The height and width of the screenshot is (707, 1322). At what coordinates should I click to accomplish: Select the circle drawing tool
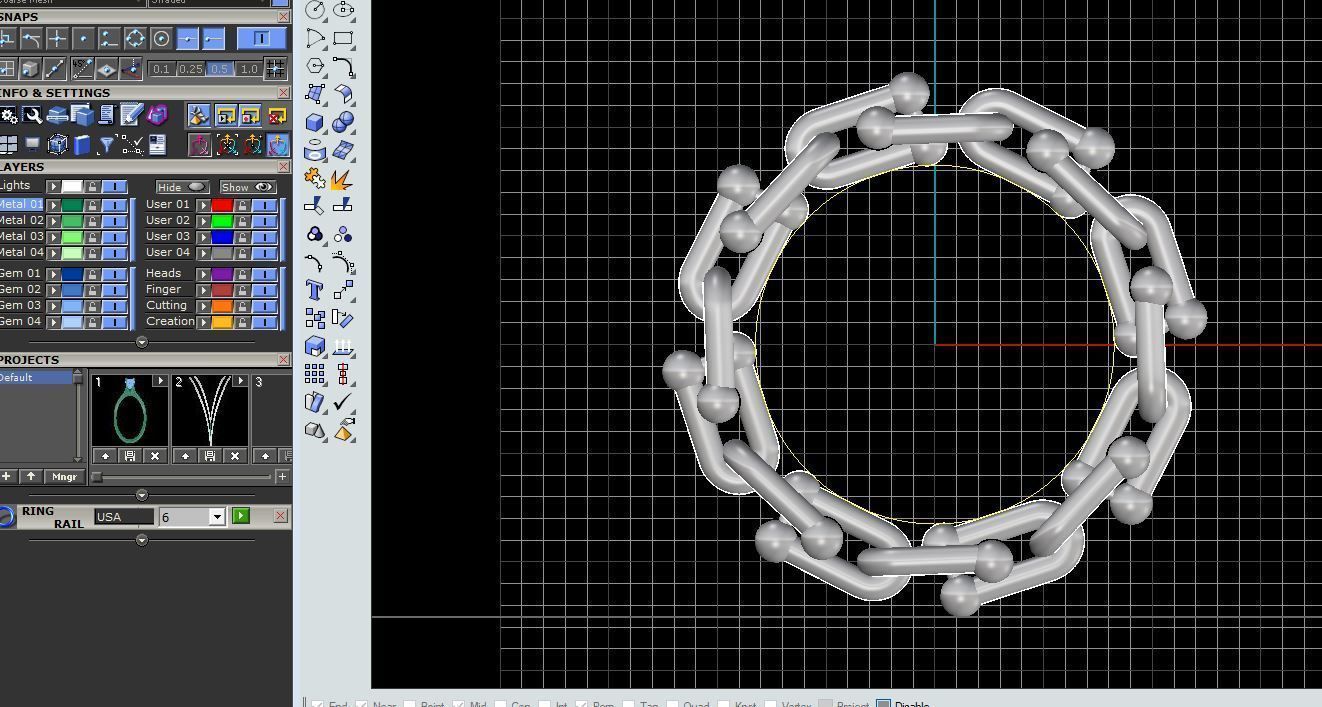point(315,10)
